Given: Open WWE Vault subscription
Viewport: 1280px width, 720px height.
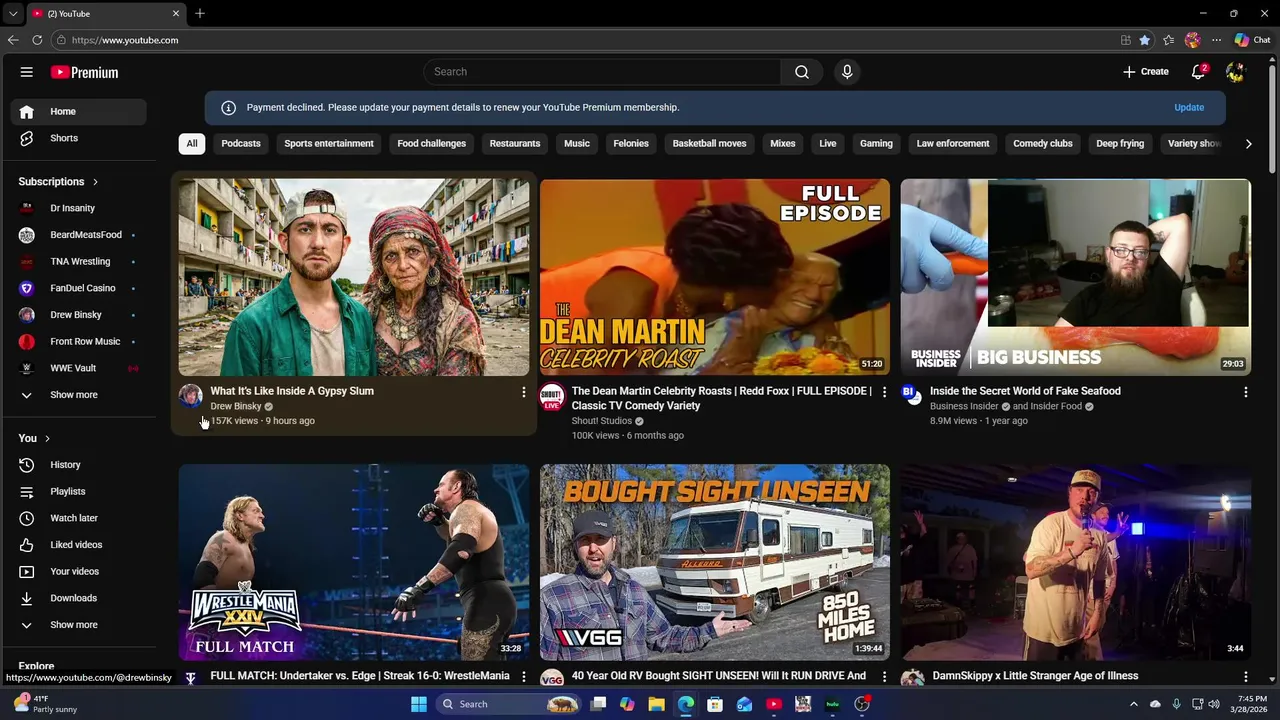Looking at the screenshot, I should coord(78,368).
